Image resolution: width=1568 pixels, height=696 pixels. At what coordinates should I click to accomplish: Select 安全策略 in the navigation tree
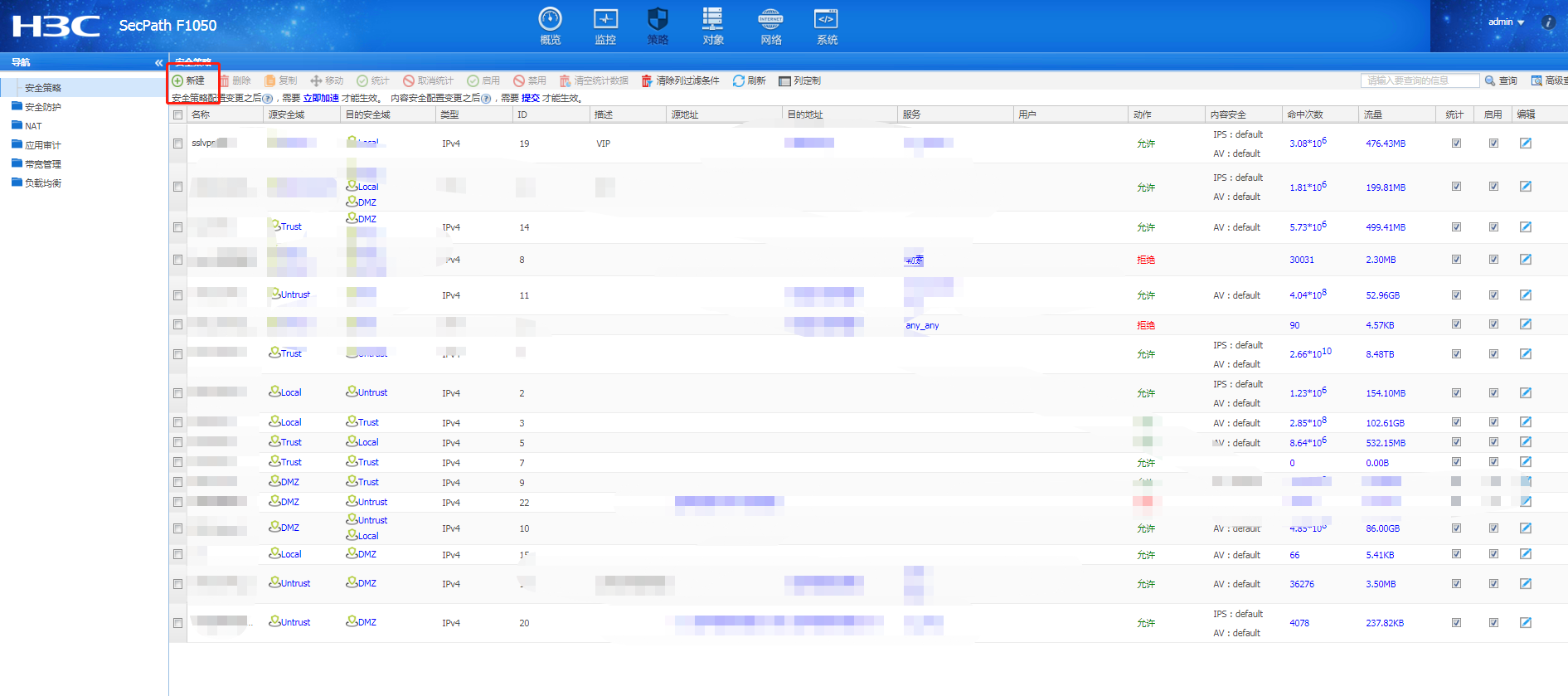(43, 88)
